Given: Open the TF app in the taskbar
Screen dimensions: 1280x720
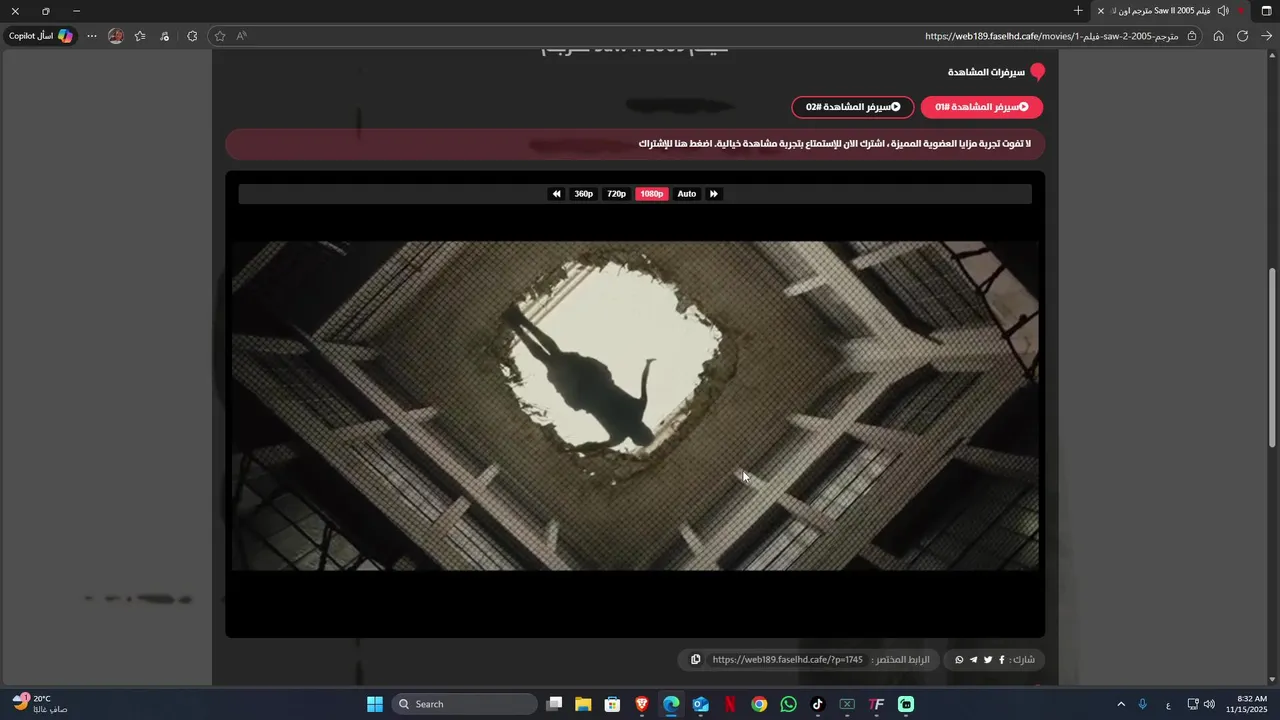Looking at the screenshot, I should click(877, 704).
